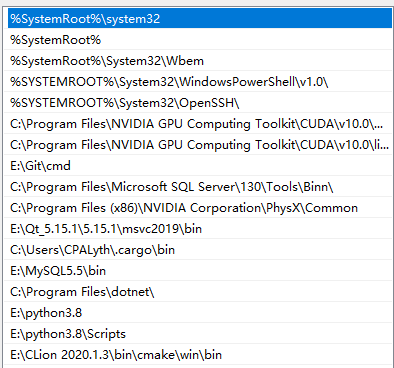Choose the NVIDIA Corporation PhysX Common path
The image size is (394, 368).
click(x=199, y=208)
